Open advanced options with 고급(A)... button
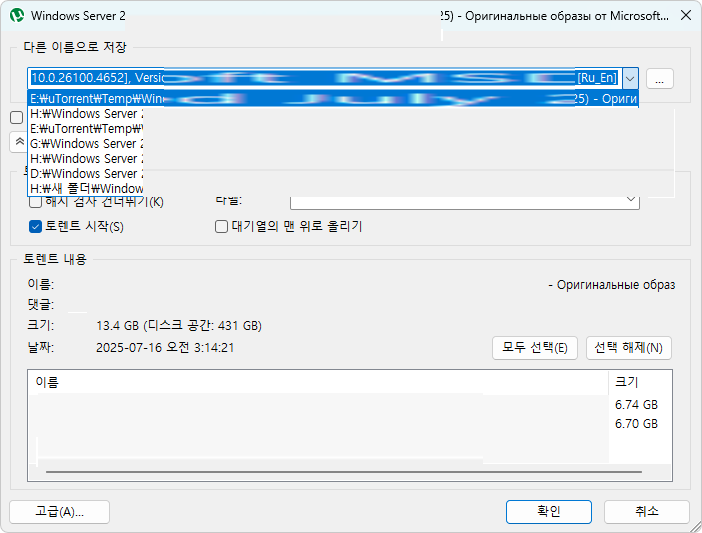702x533 pixels. point(60,512)
